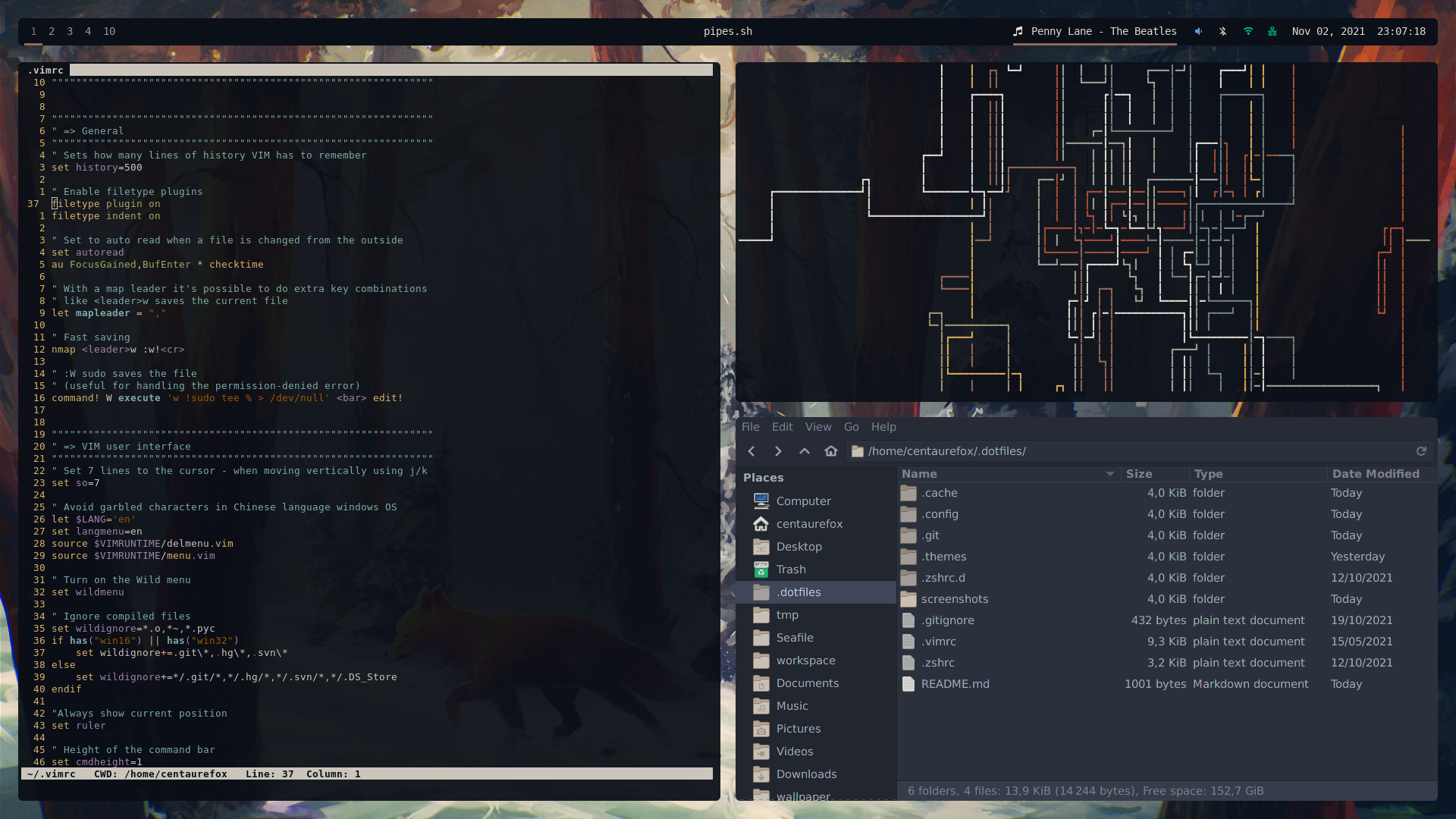Open the View menu
The width and height of the screenshot is (1456, 819).
(818, 427)
